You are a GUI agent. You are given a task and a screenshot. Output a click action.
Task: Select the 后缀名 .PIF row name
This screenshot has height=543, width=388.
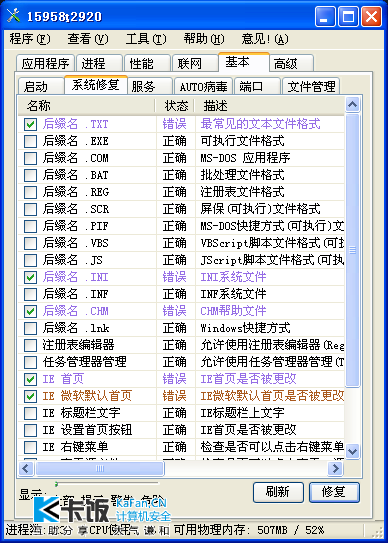tap(76, 226)
